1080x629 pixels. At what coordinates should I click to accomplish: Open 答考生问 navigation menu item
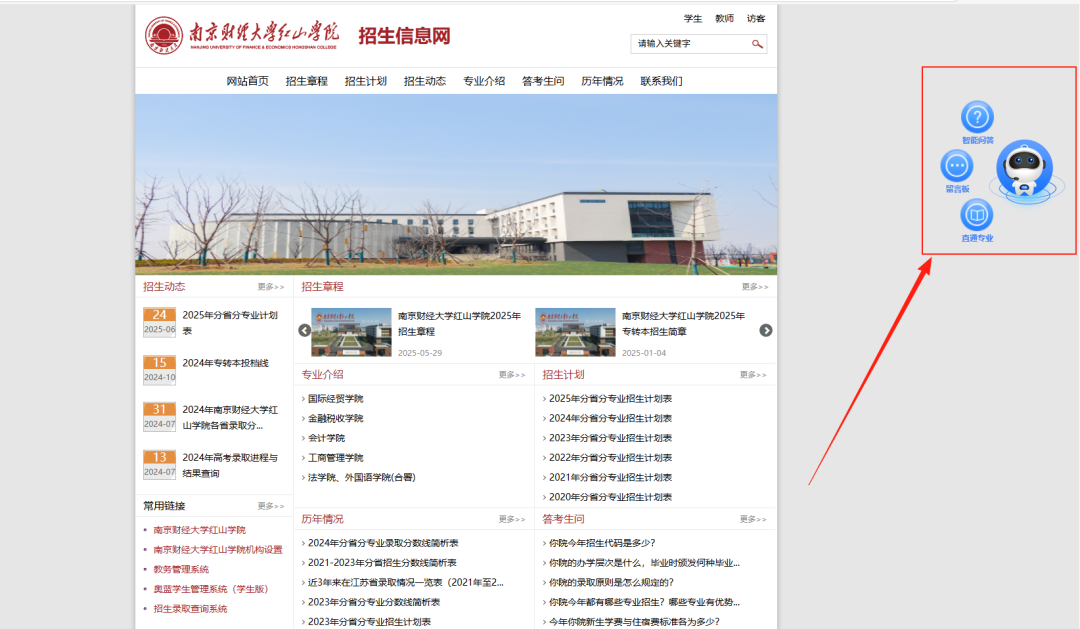point(543,81)
